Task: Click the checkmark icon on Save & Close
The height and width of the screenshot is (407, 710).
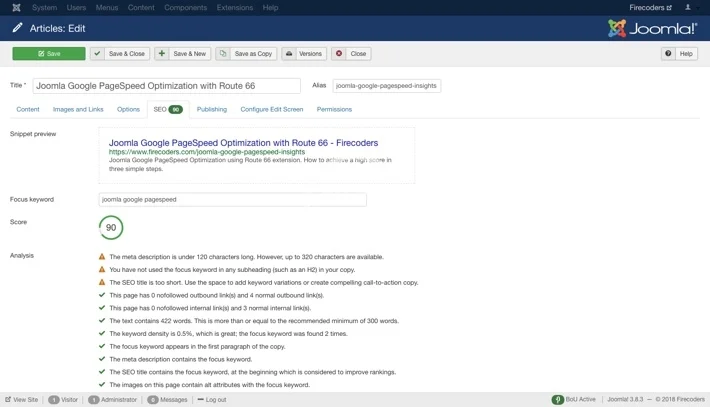Action: (97, 54)
